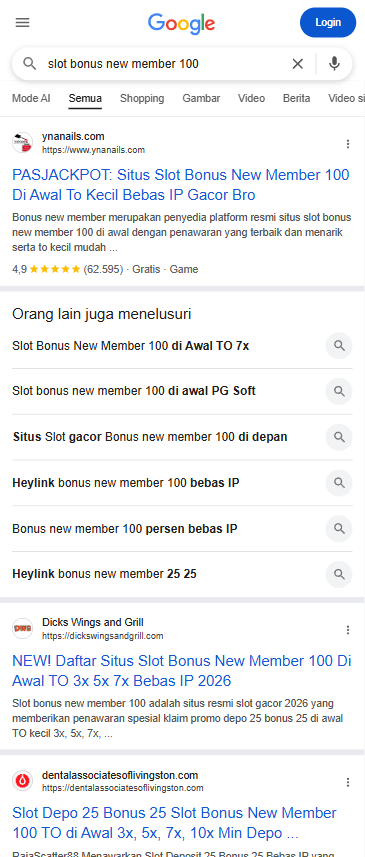Open the PASJACKPOT Situs Slot result title

point(181,185)
